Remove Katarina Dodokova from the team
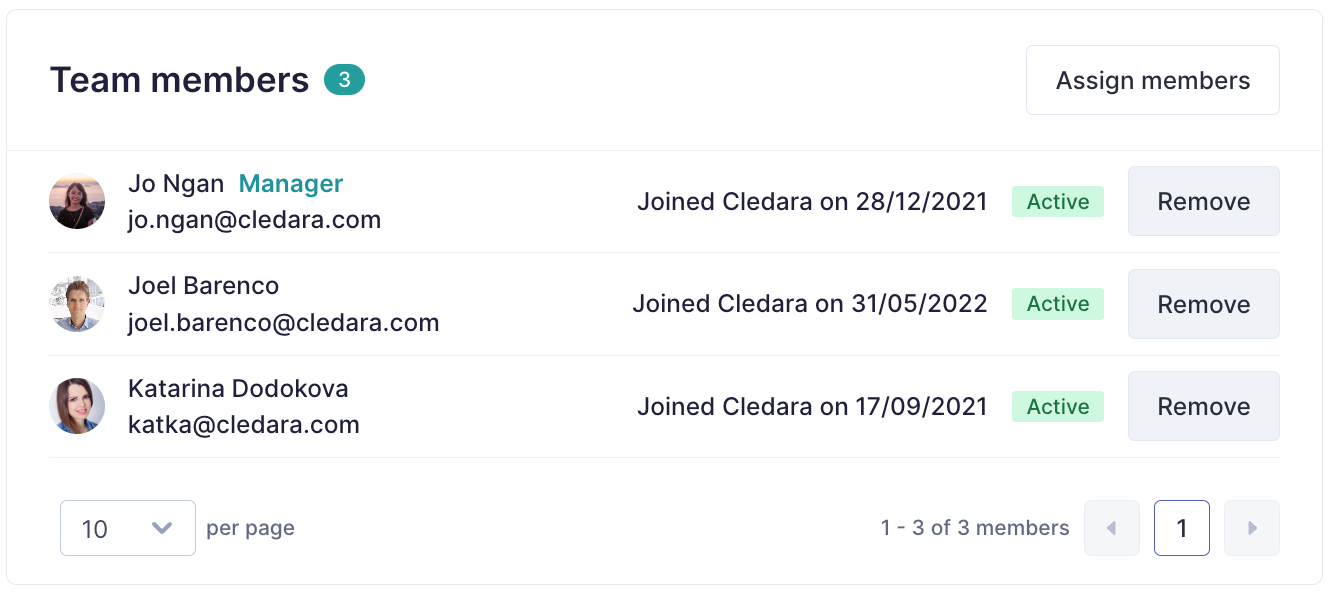Viewport: 1329px width, 594px height. pyautogui.click(x=1203, y=406)
